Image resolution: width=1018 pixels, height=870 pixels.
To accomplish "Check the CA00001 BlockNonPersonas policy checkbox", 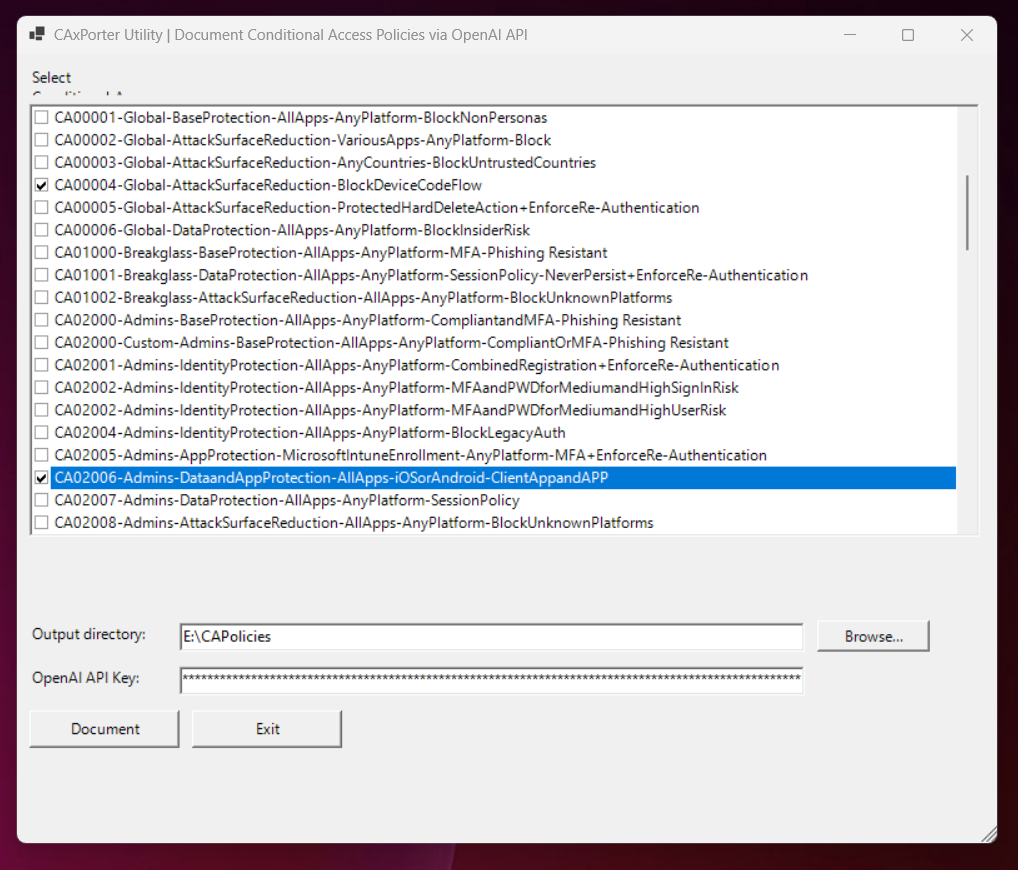I will [x=41, y=118].
